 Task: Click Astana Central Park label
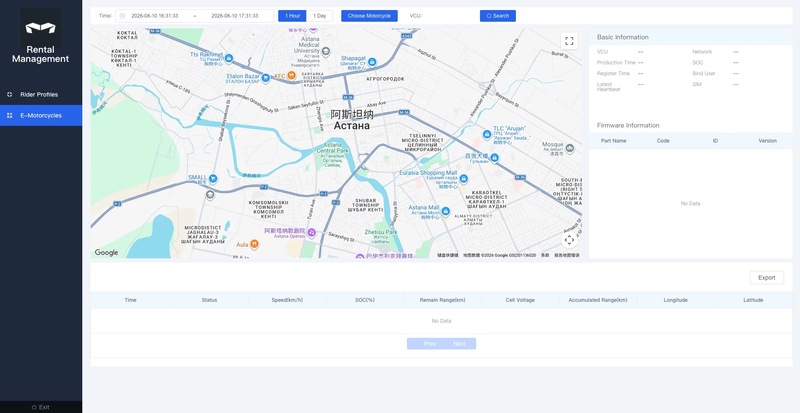332,148
